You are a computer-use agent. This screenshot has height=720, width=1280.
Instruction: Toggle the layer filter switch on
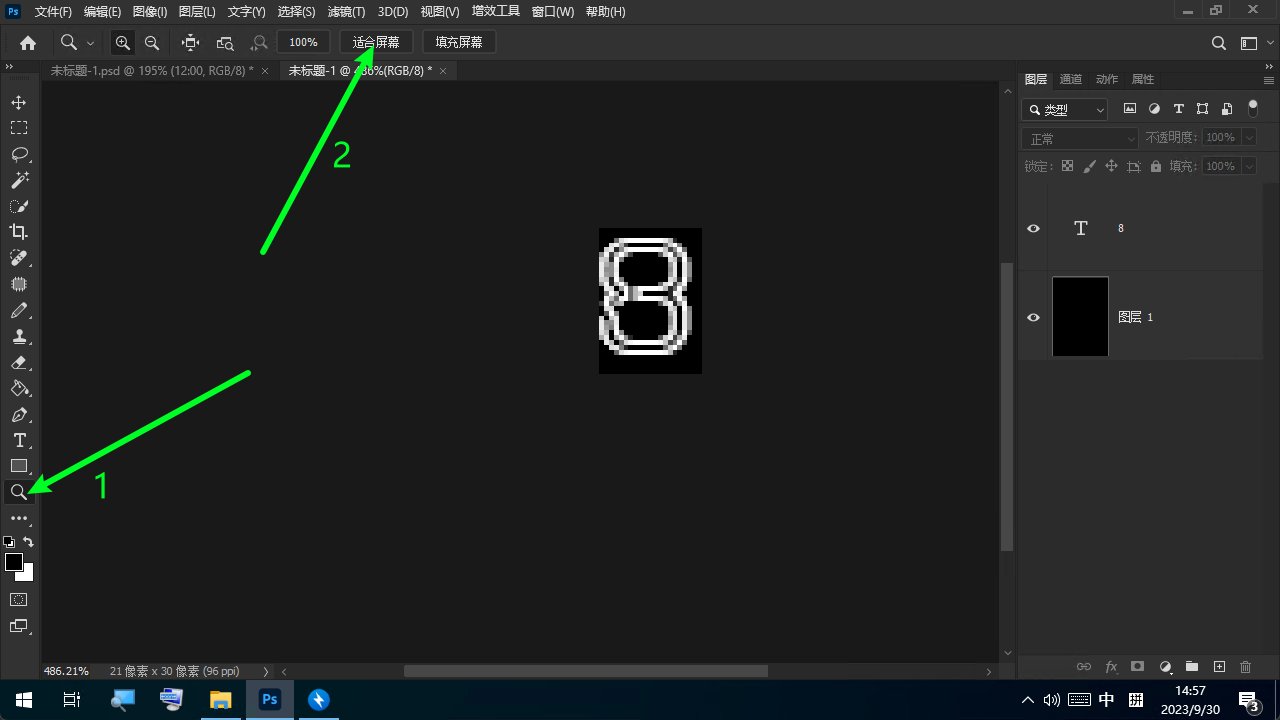point(1253,109)
